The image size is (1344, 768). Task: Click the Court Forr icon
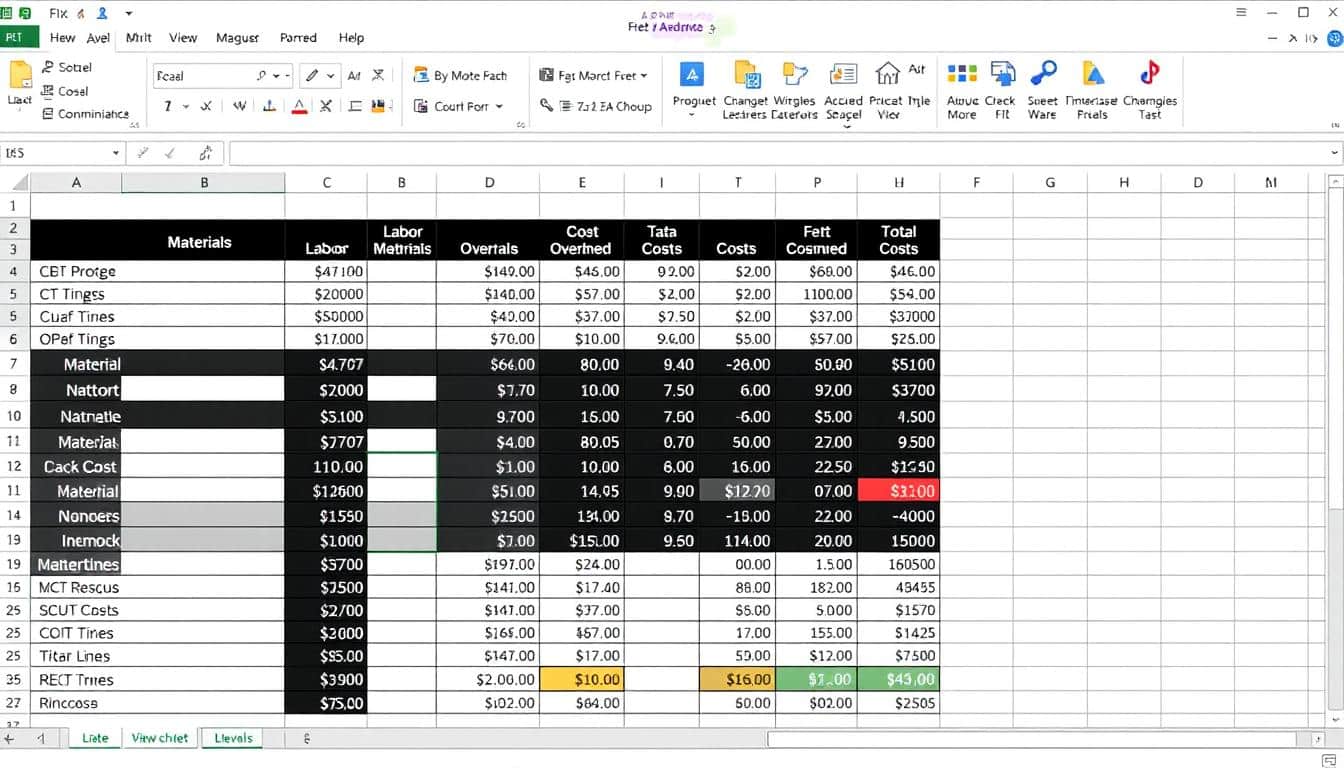[421, 106]
